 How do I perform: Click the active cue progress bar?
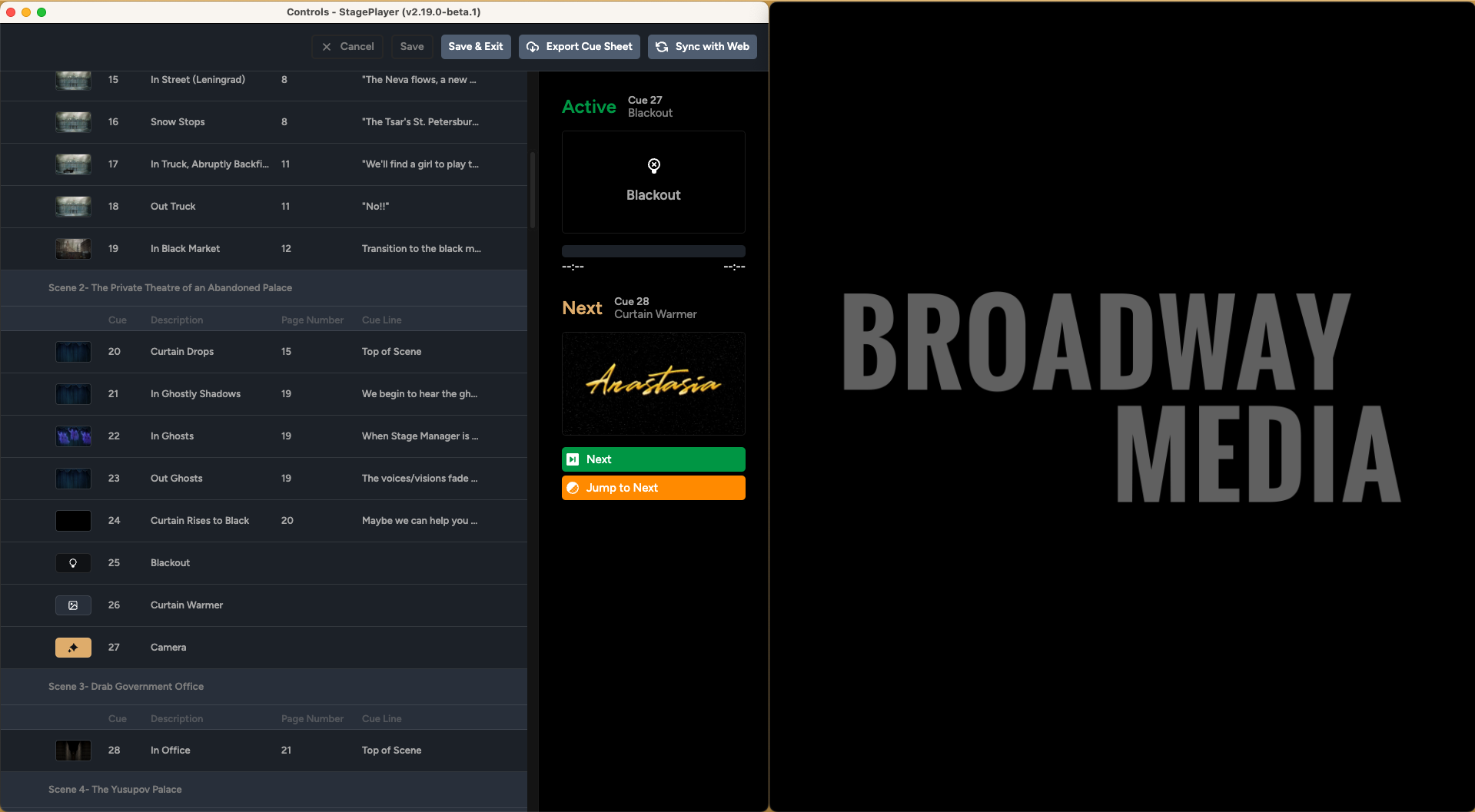tap(653, 250)
